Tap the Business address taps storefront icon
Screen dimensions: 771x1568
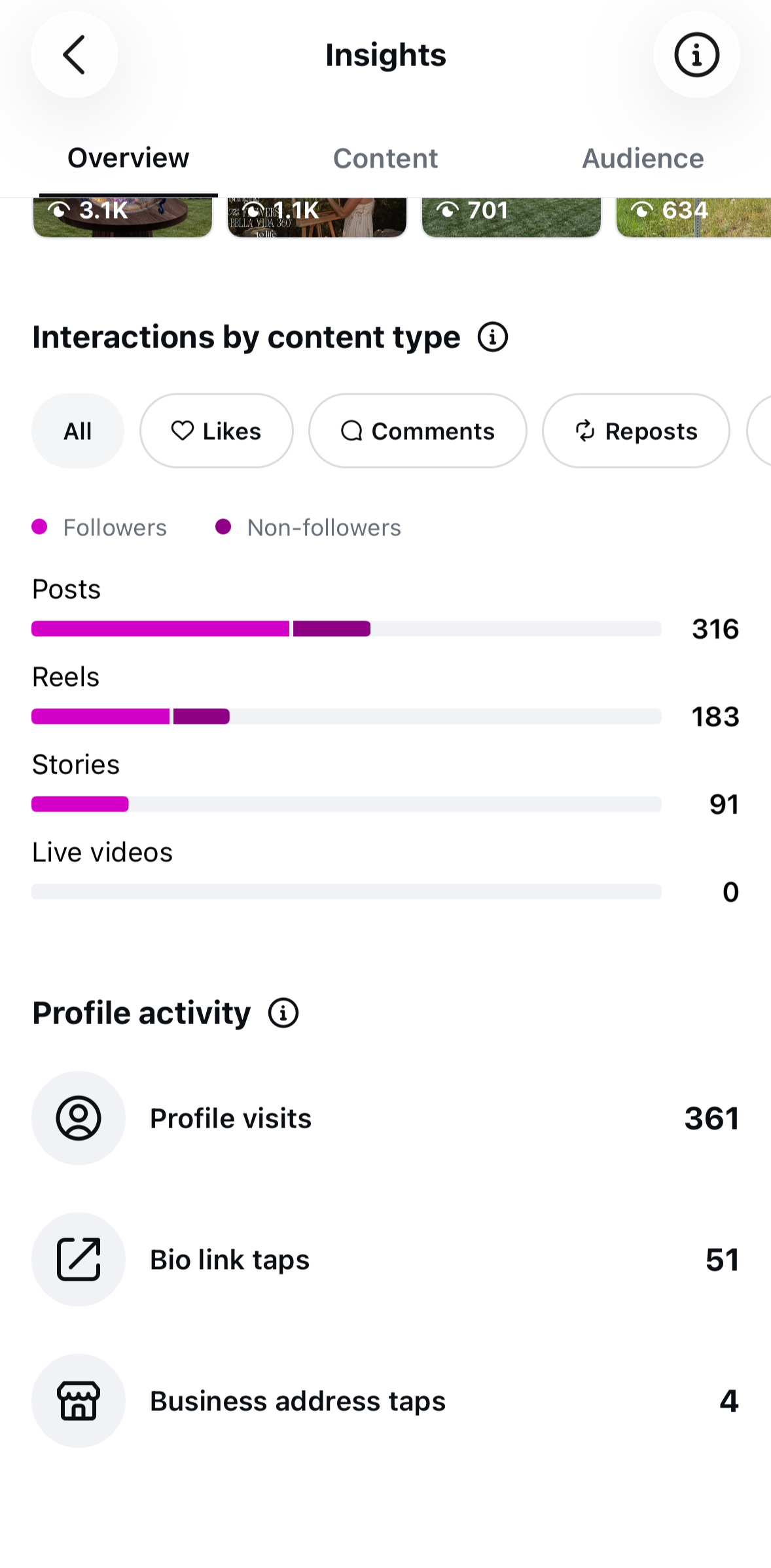79,1400
